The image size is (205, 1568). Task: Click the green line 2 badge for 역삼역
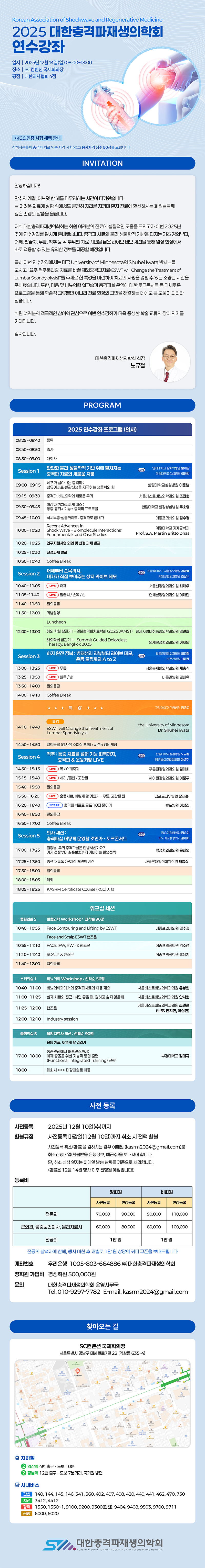point(23,1466)
